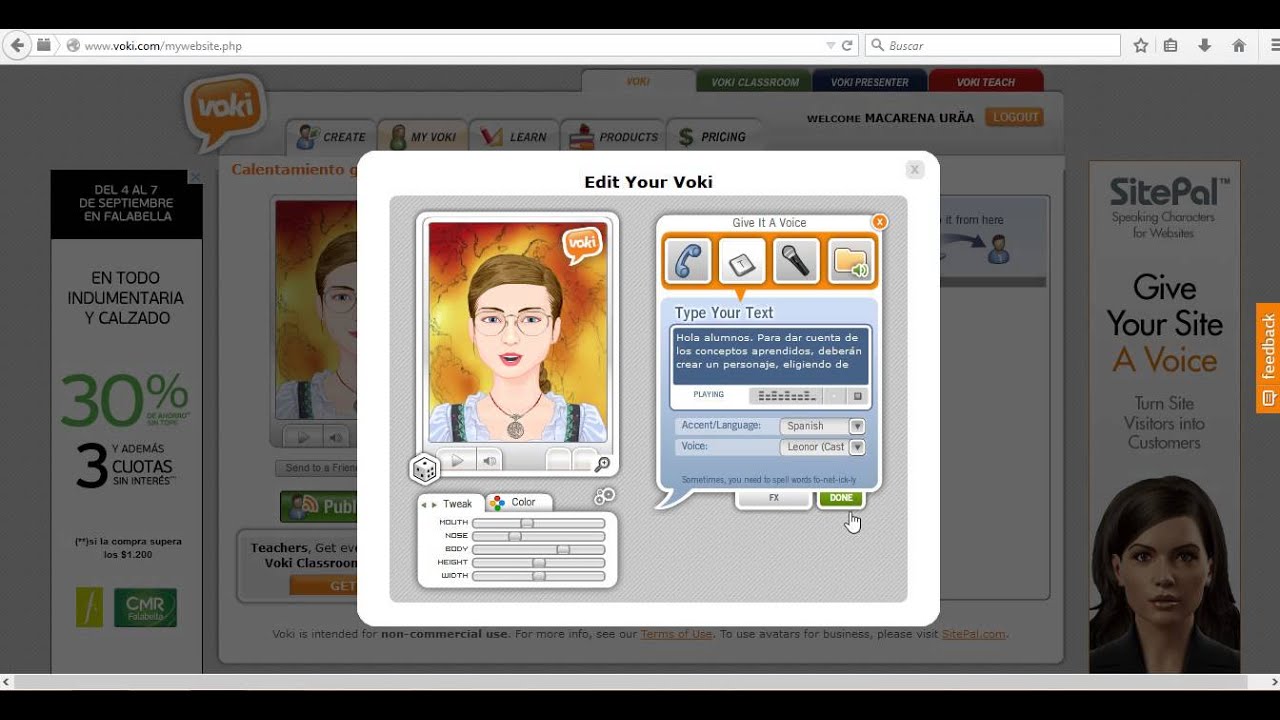The height and width of the screenshot is (720, 1280).
Task: Click the Publish button behind the dialog
Action: (319, 507)
